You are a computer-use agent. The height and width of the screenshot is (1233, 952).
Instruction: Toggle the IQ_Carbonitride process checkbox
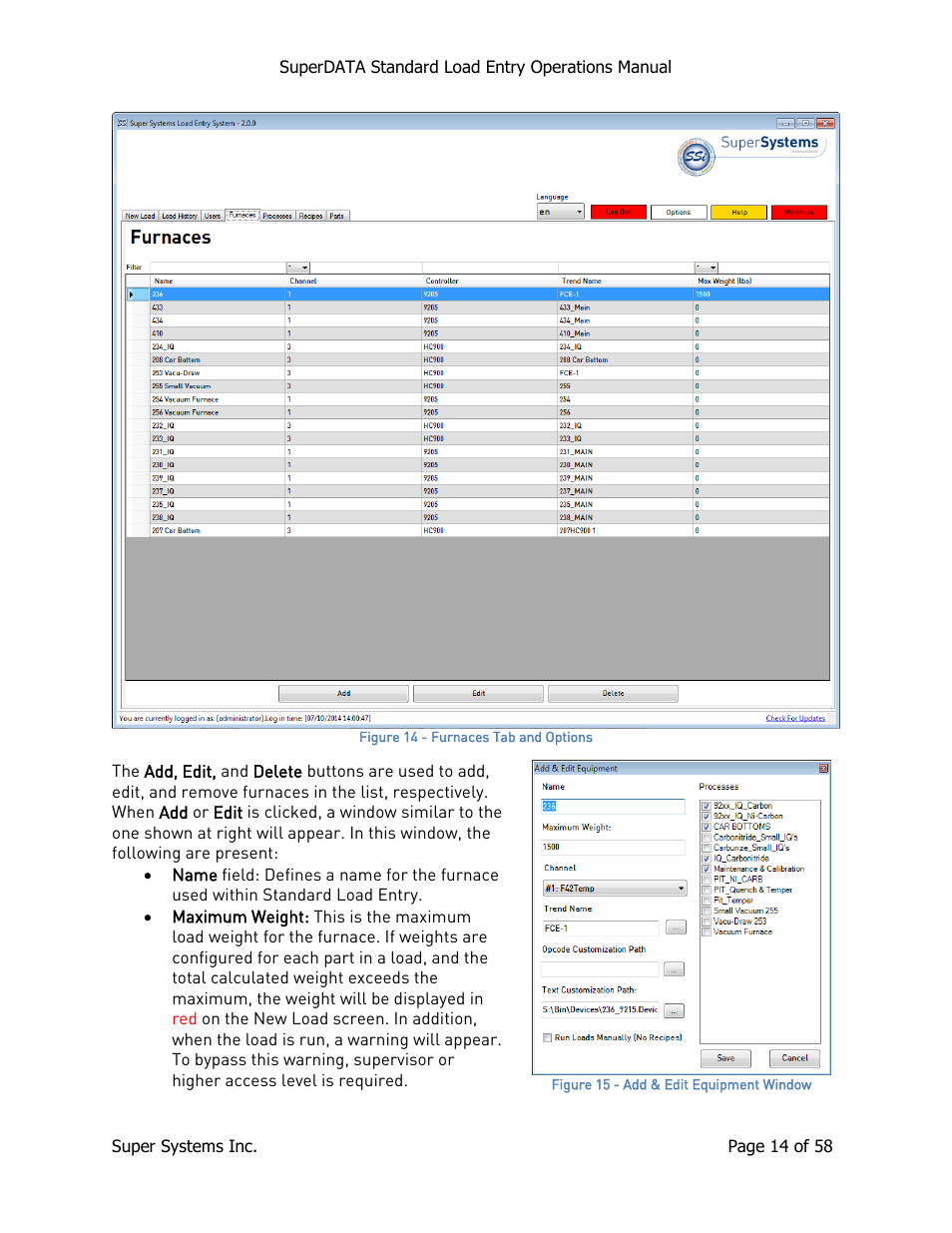point(707,859)
